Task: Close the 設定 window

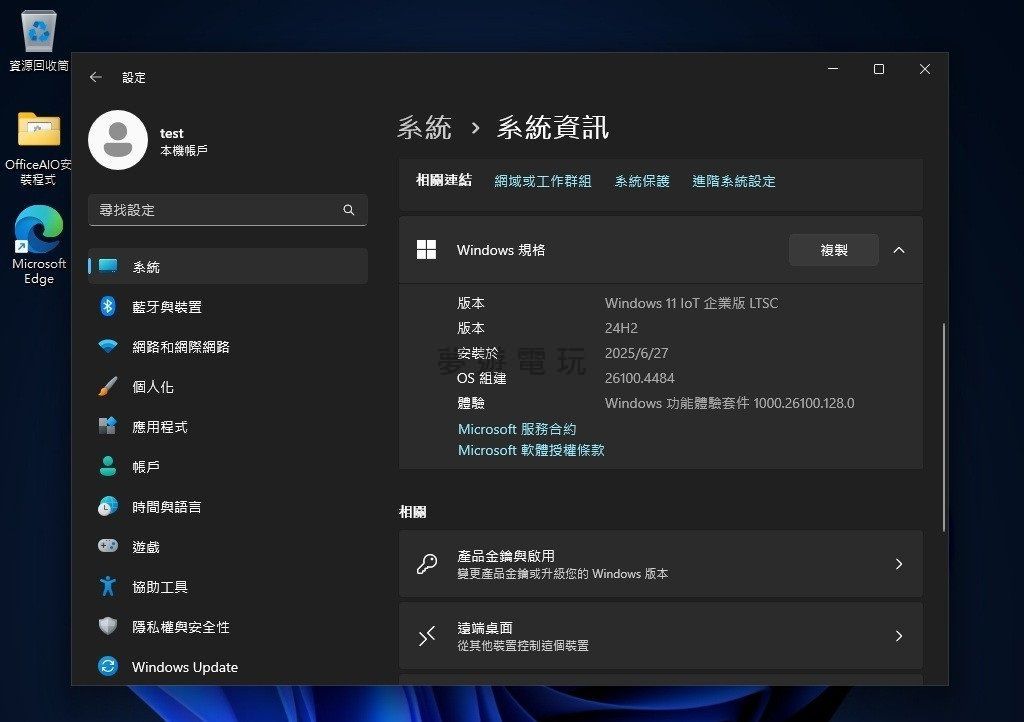Action: coord(925,69)
